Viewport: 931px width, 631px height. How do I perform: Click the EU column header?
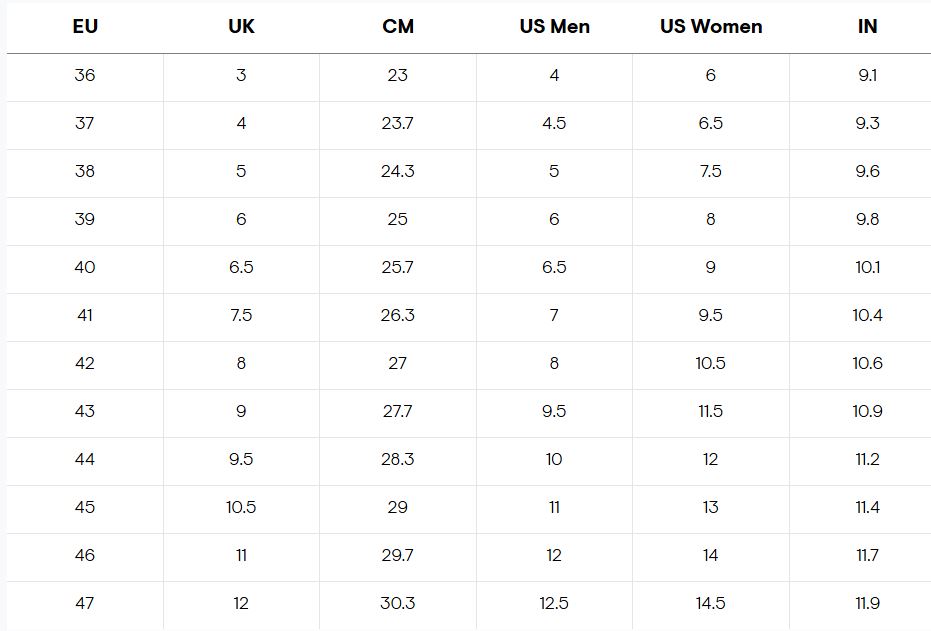tap(85, 27)
